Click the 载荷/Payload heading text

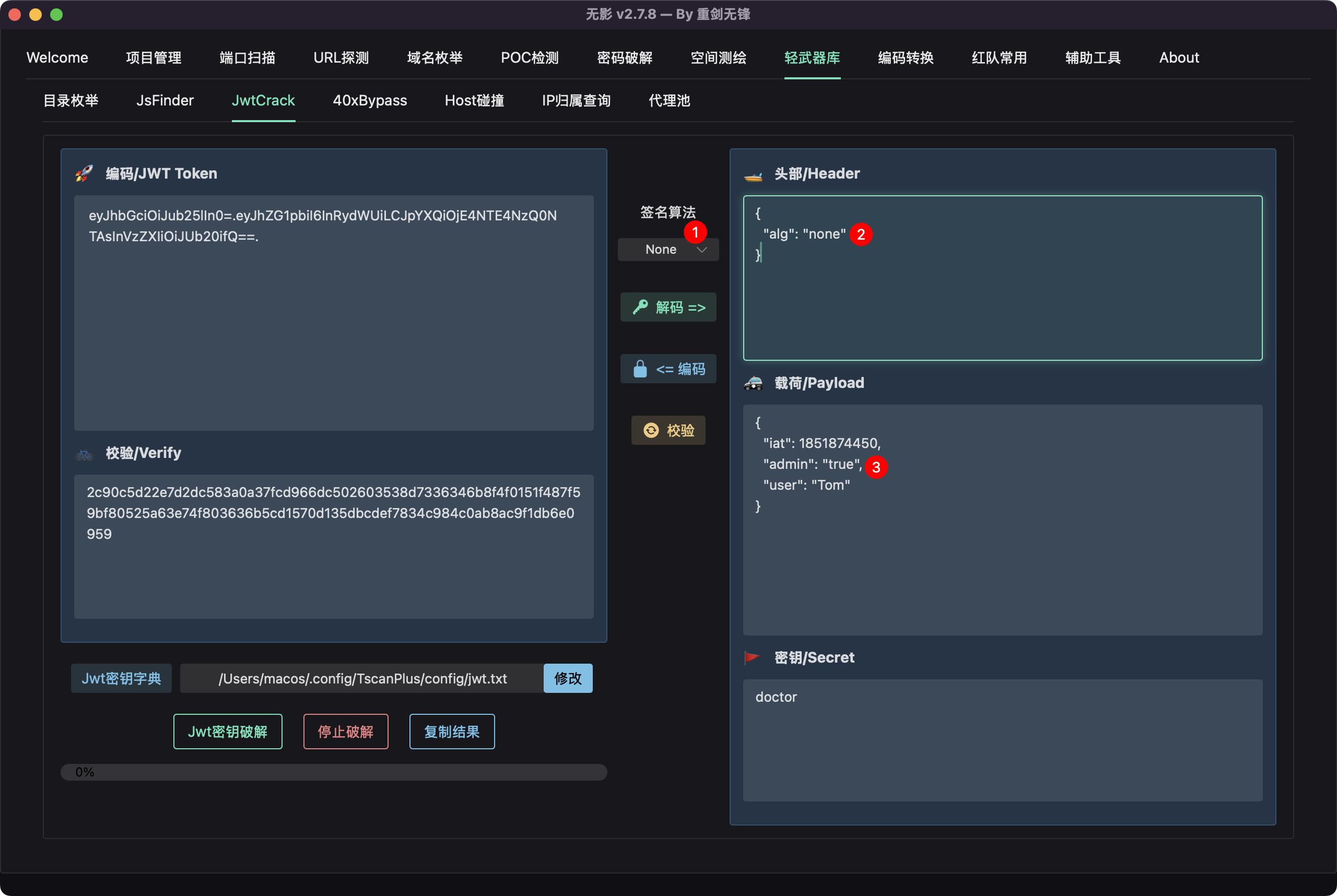[819, 383]
